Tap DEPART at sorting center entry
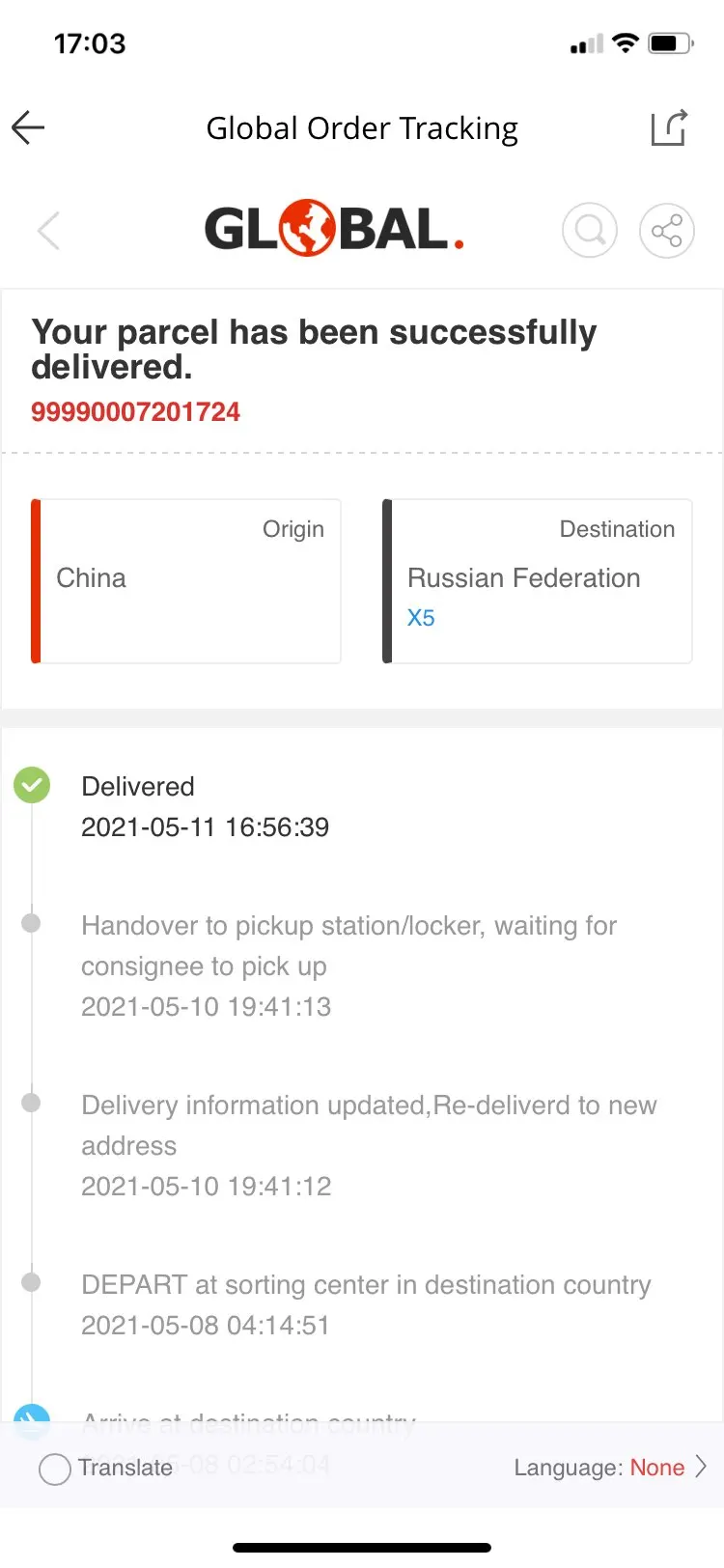Viewport: 724px width, 1568px height. (366, 1304)
